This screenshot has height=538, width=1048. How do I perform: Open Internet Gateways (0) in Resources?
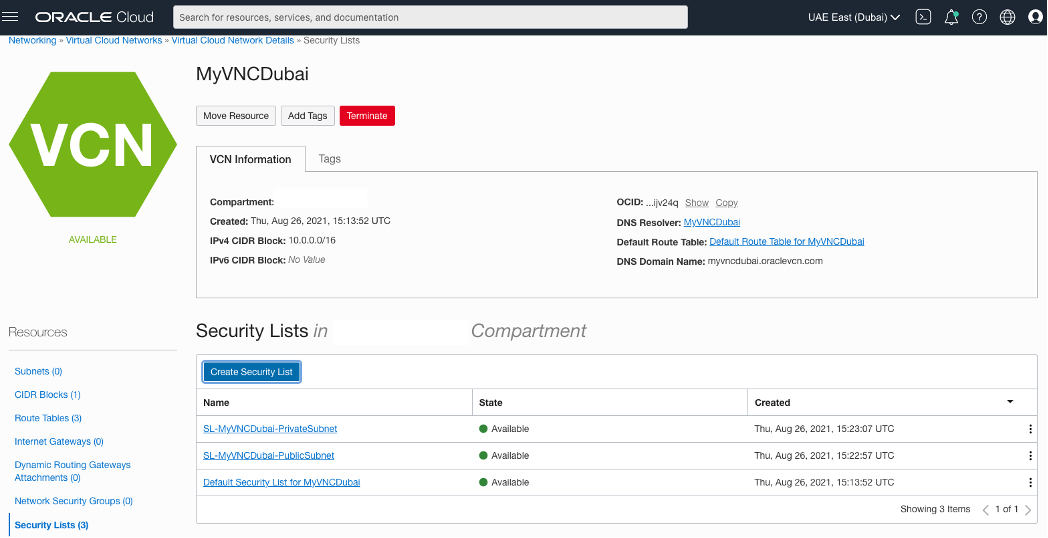point(59,442)
